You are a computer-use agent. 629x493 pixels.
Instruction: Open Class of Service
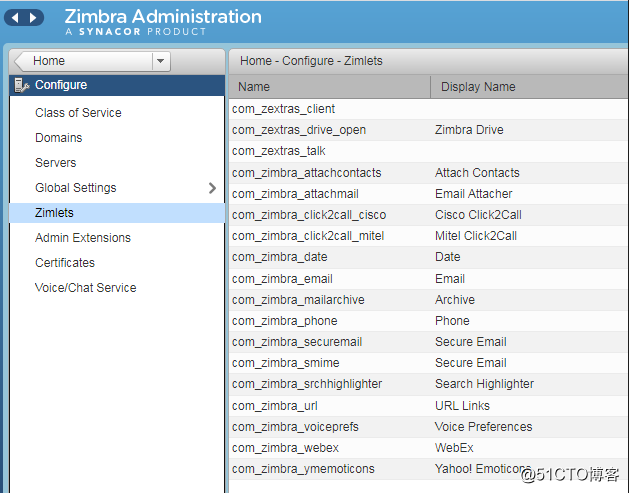pos(78,113)
